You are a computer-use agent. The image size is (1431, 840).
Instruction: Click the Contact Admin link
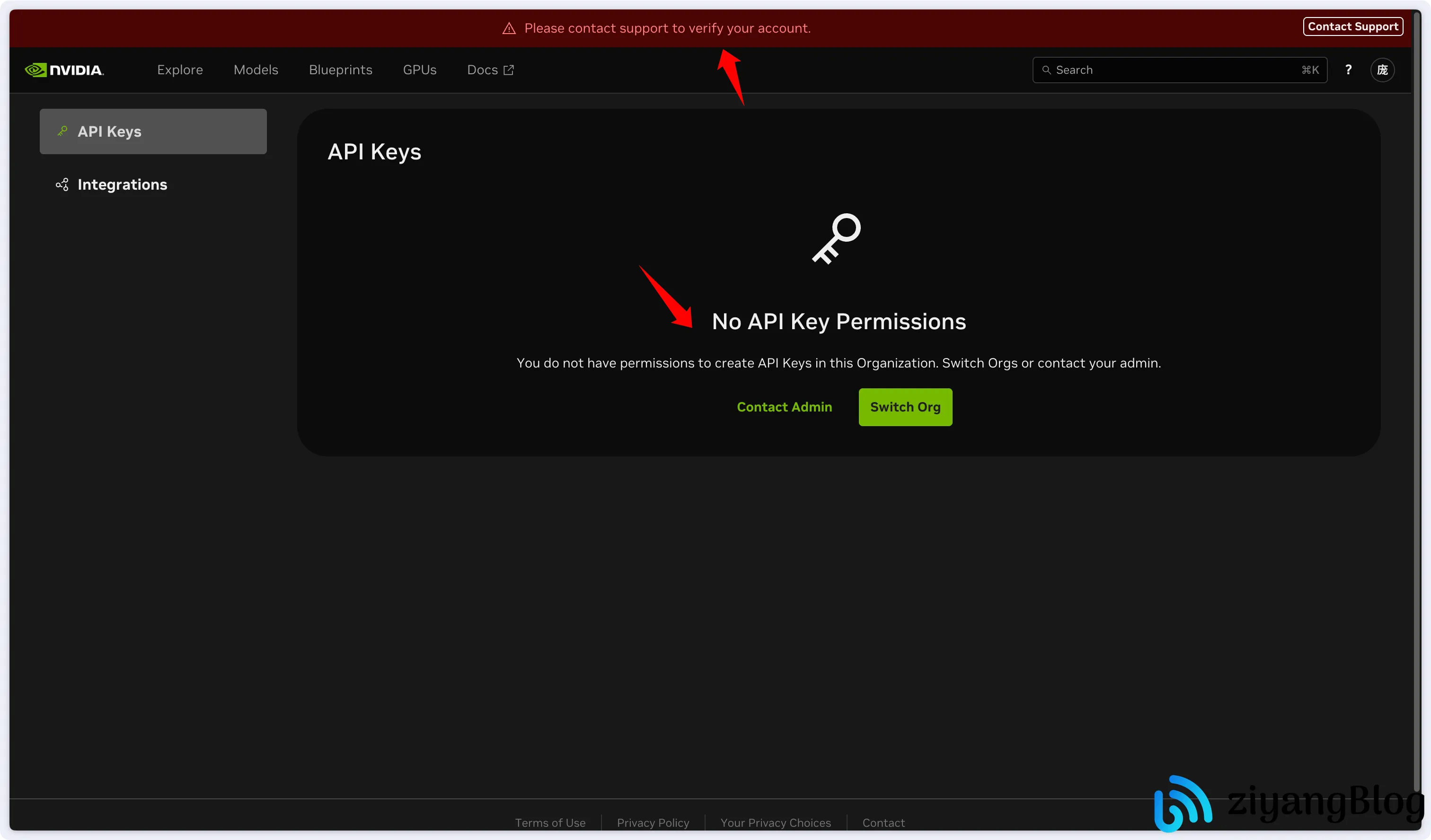pos(784,407)
